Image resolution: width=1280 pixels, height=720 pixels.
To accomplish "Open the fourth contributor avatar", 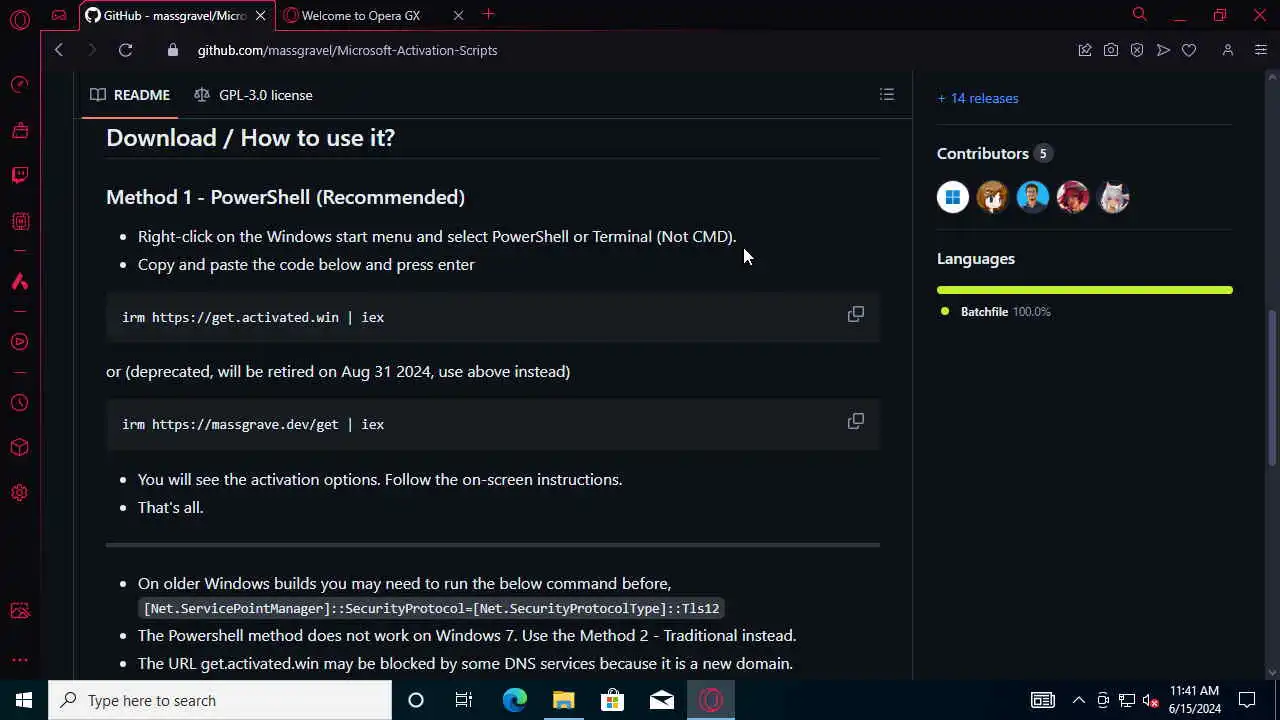I will 1073,197.
